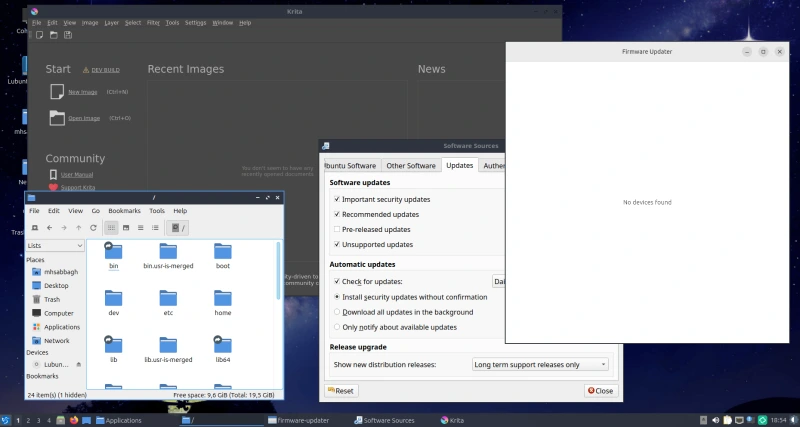This screenshot has height=427, width=800.
Task: Click Krita's new document toolbar icon
Action: click(39, 35)
